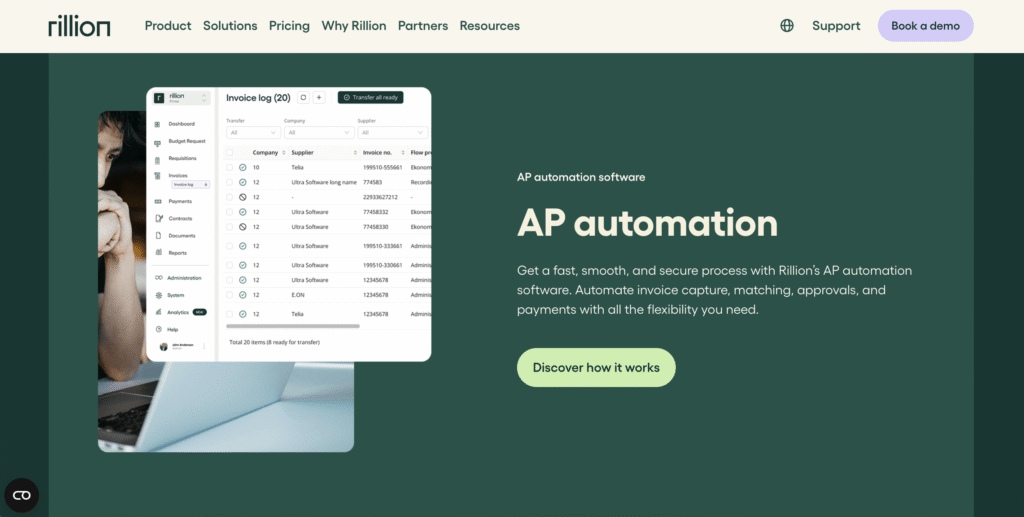This screenshot has height=517, width=1024.
Task: Click the refresh icon beside Invoice log
Action: (303, 98)
